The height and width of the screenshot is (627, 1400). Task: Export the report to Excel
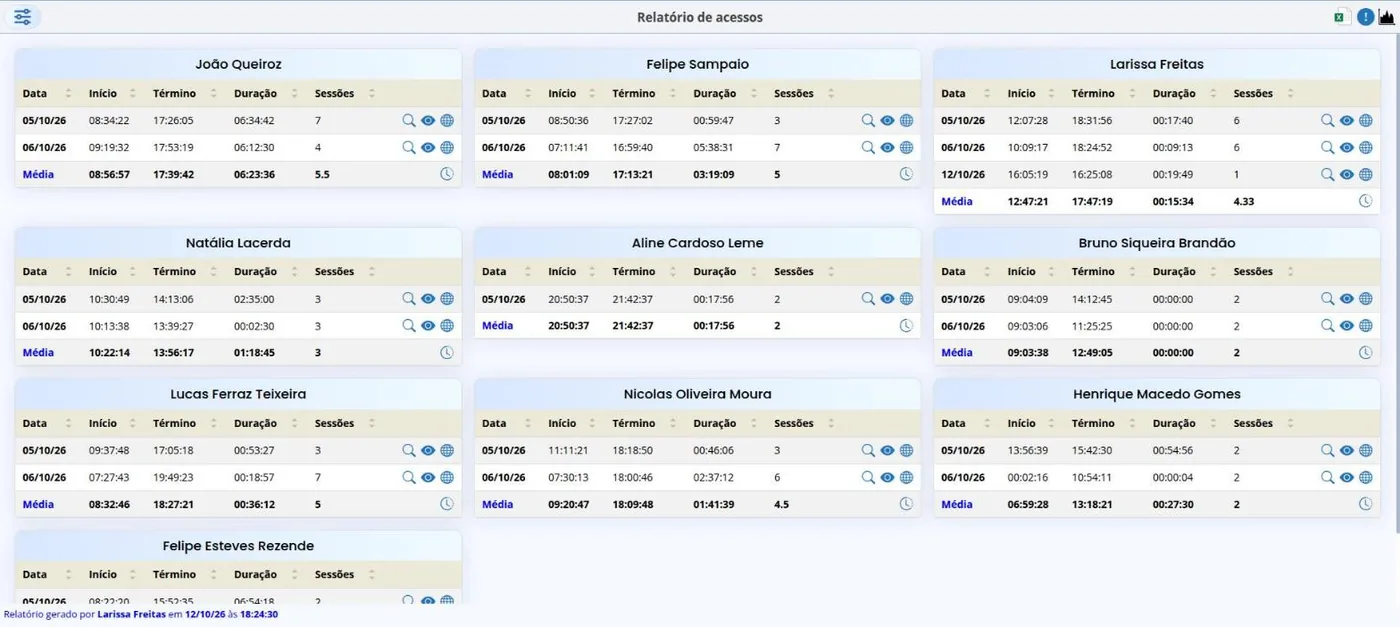click(1341, 17)
